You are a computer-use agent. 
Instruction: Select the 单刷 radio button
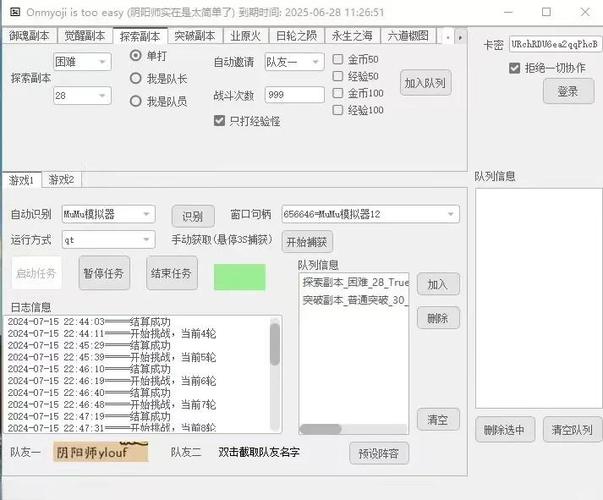(136, 55)
